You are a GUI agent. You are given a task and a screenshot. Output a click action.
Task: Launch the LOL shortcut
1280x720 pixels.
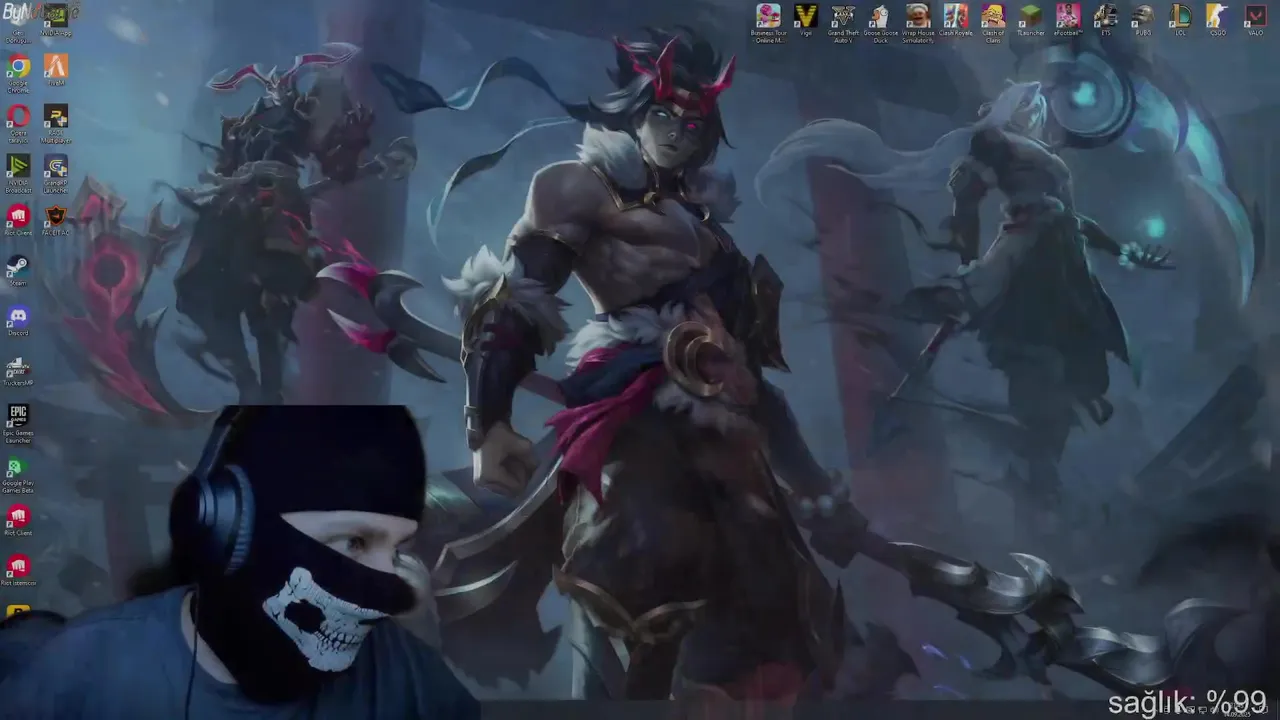pos(1180,17)
